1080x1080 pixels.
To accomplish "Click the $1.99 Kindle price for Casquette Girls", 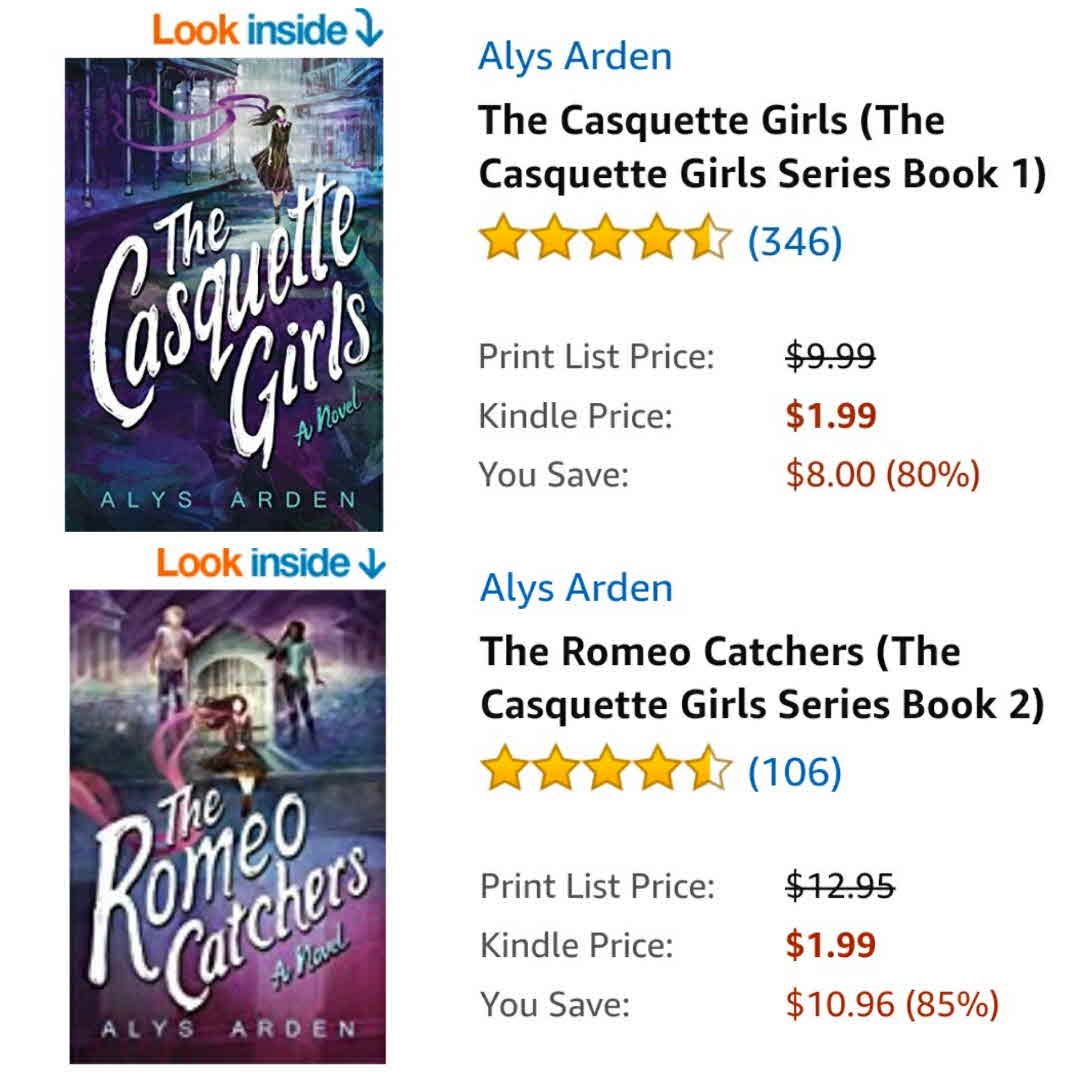I will tap(831, 415).
